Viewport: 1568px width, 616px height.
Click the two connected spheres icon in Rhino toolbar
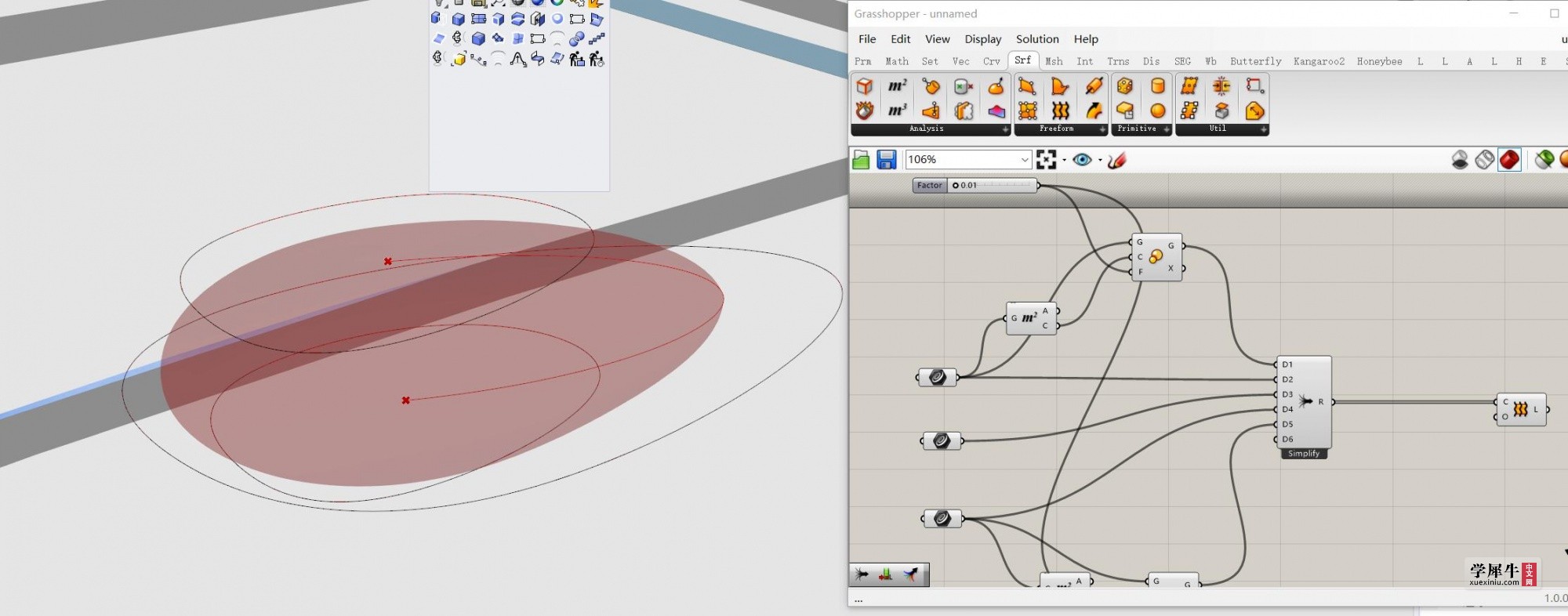click(577, 38)
